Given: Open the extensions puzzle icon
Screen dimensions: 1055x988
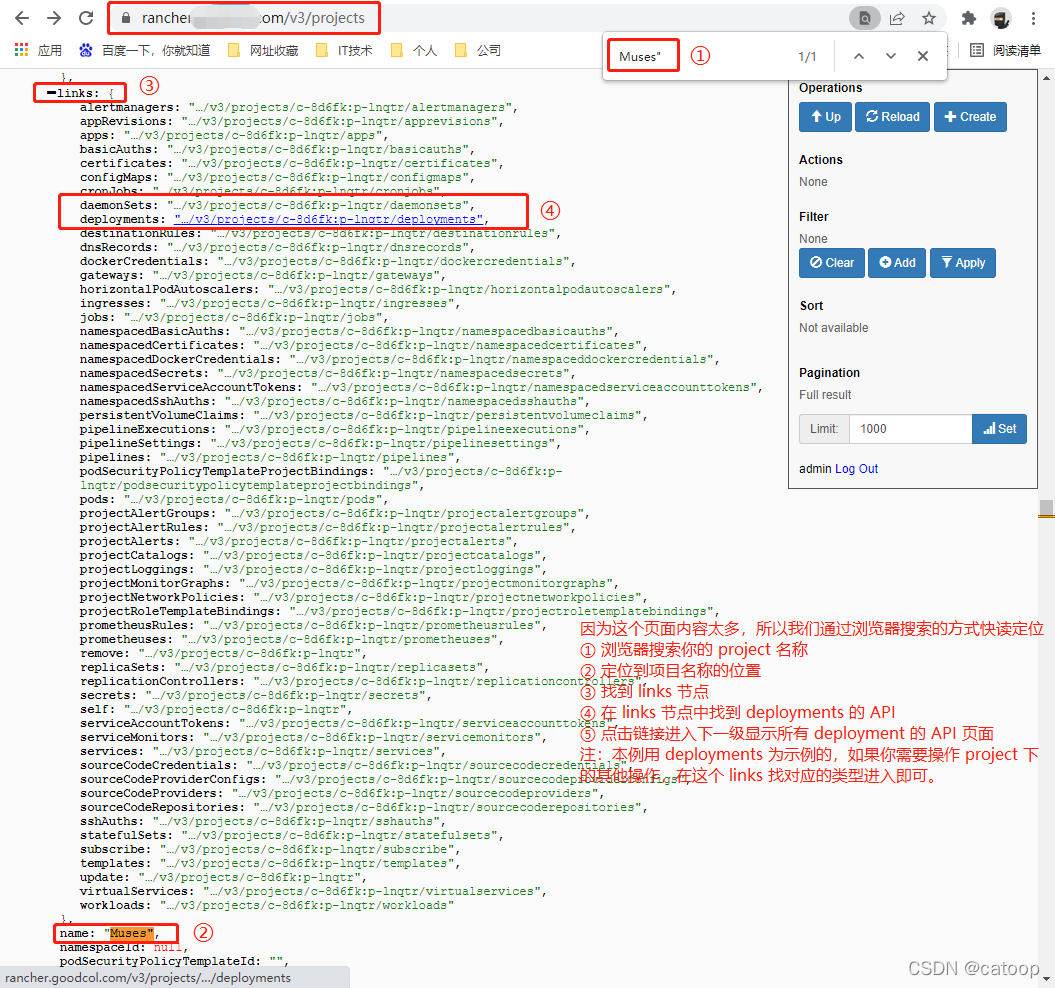Looking at the screenshot, I should [968, 18].
